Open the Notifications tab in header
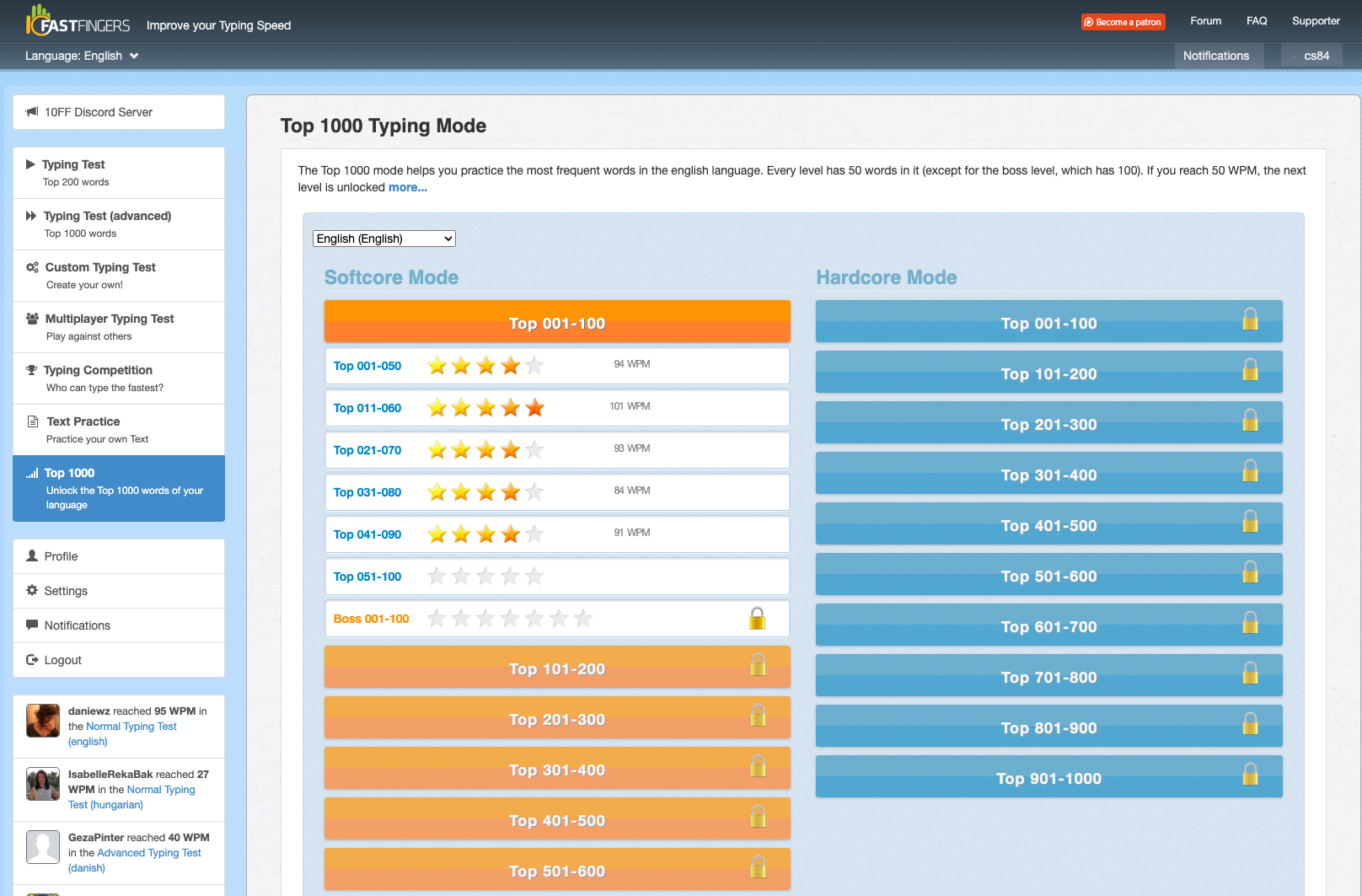1362x896 pixels. (x=1215, y=56)
